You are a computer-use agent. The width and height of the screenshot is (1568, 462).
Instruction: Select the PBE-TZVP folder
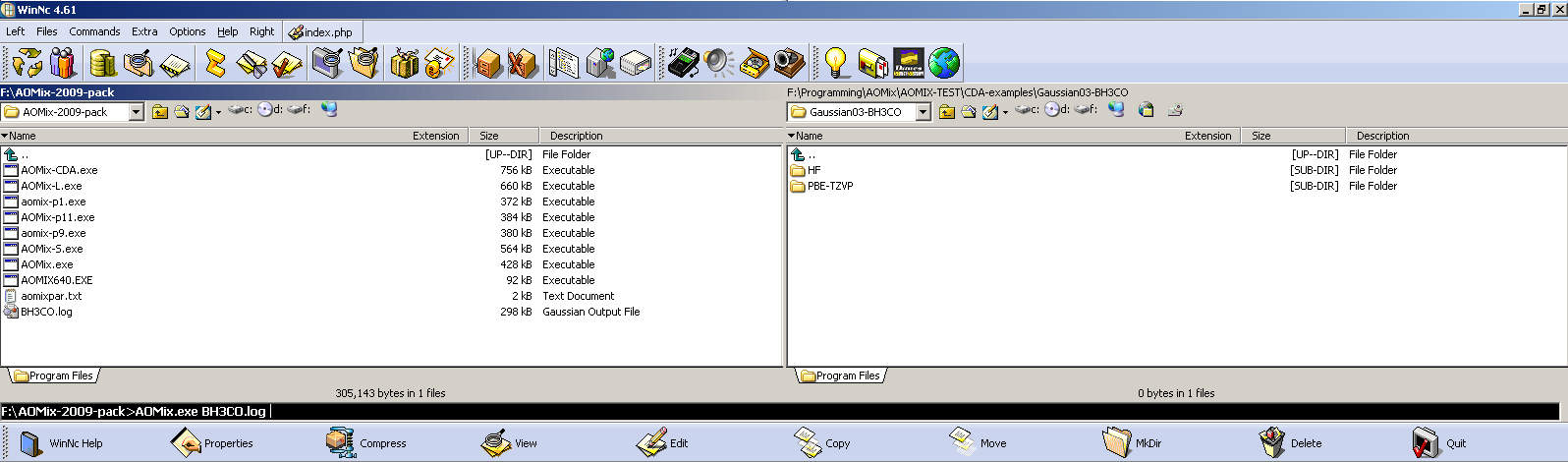pyautogui.click(x=830, y=186)
